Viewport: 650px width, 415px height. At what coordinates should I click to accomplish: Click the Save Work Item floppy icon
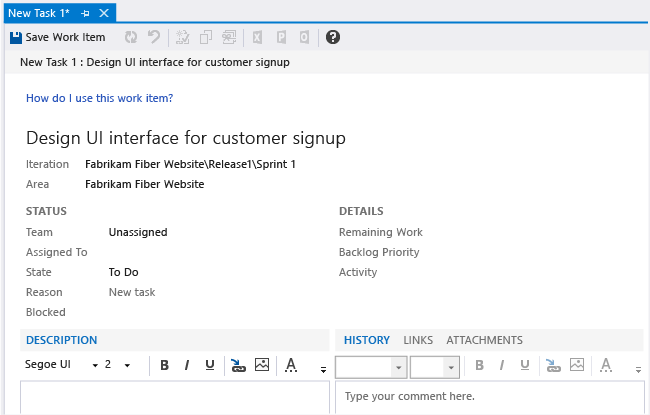tap(16, 38)
